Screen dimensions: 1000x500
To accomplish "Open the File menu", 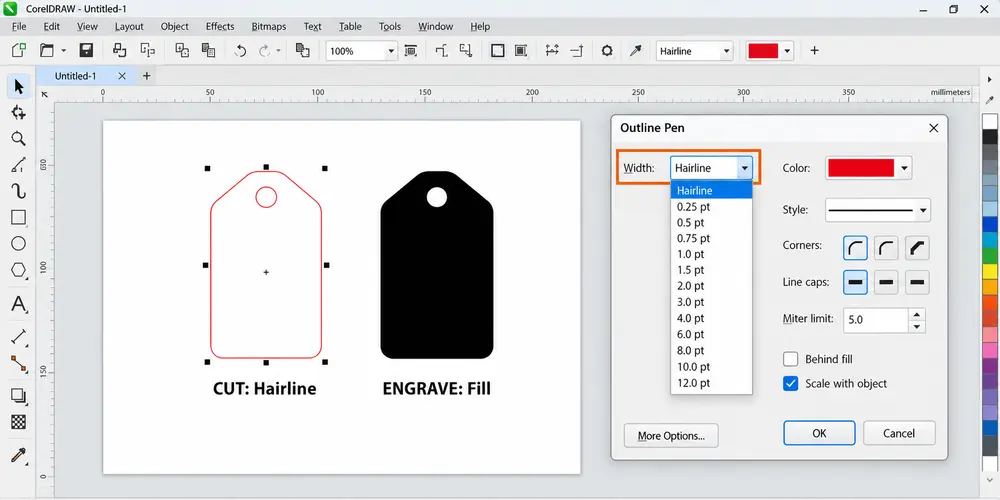I will click(19, 26).
